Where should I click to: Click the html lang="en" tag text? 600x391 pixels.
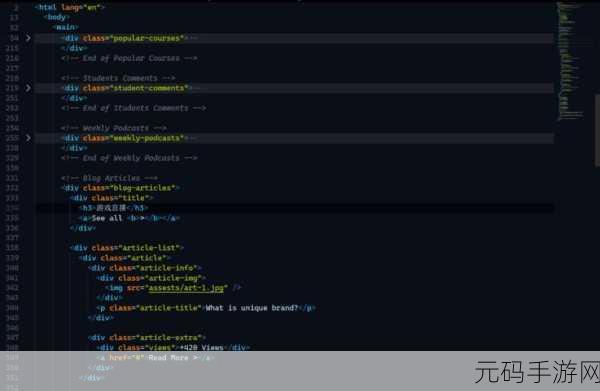(x=70, y=7)
